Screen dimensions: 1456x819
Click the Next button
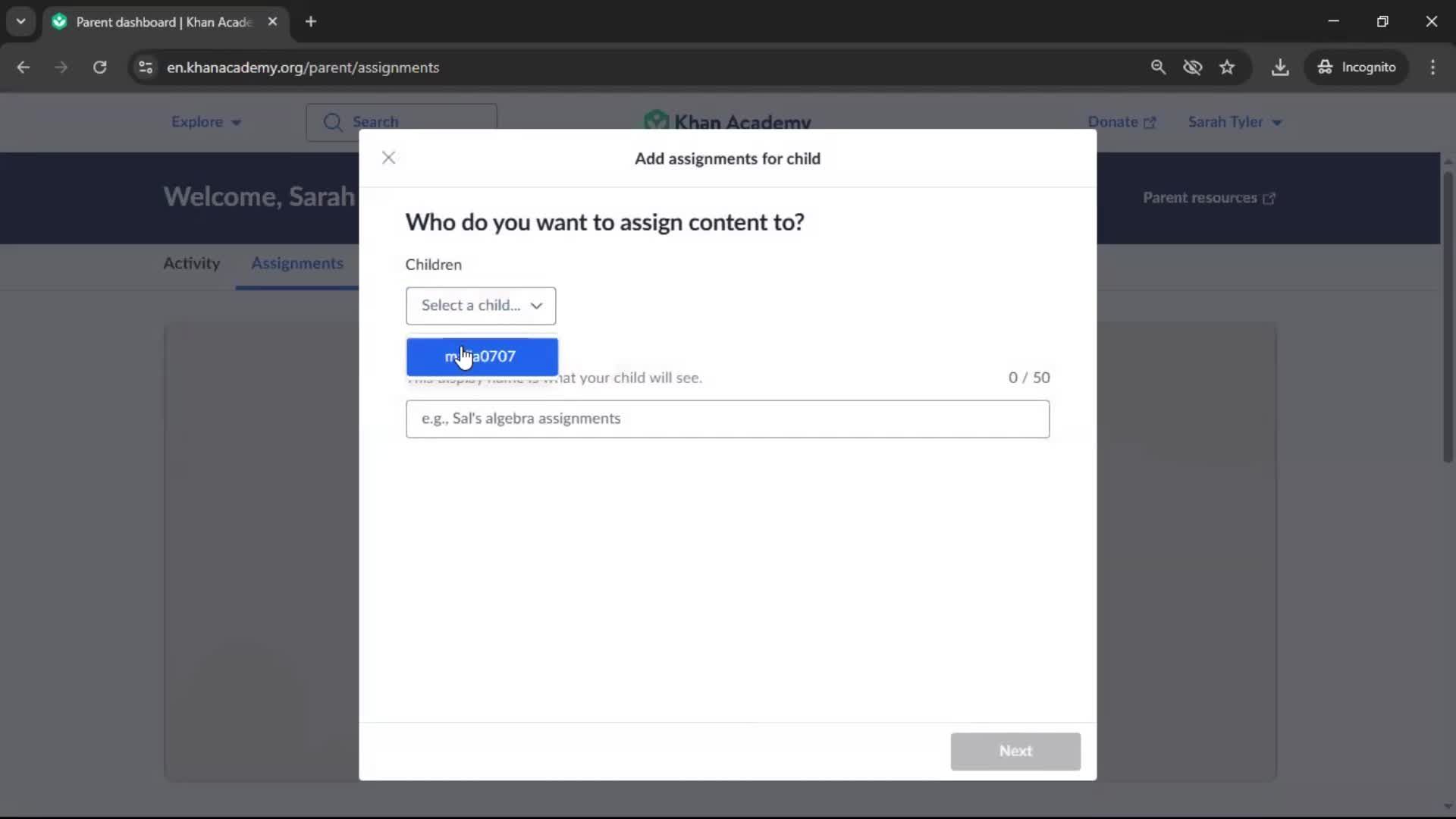(1015, 751)
